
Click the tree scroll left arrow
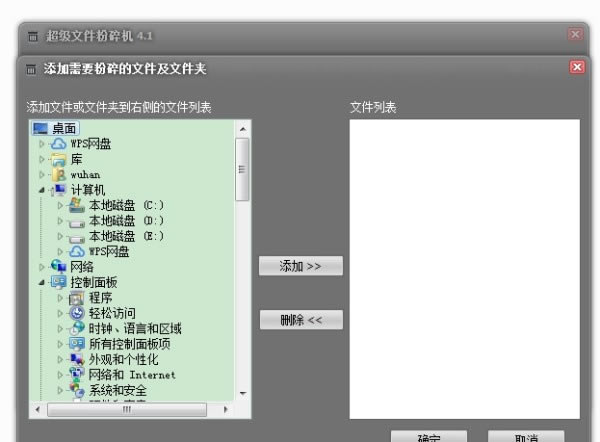(x=38, y=409)
